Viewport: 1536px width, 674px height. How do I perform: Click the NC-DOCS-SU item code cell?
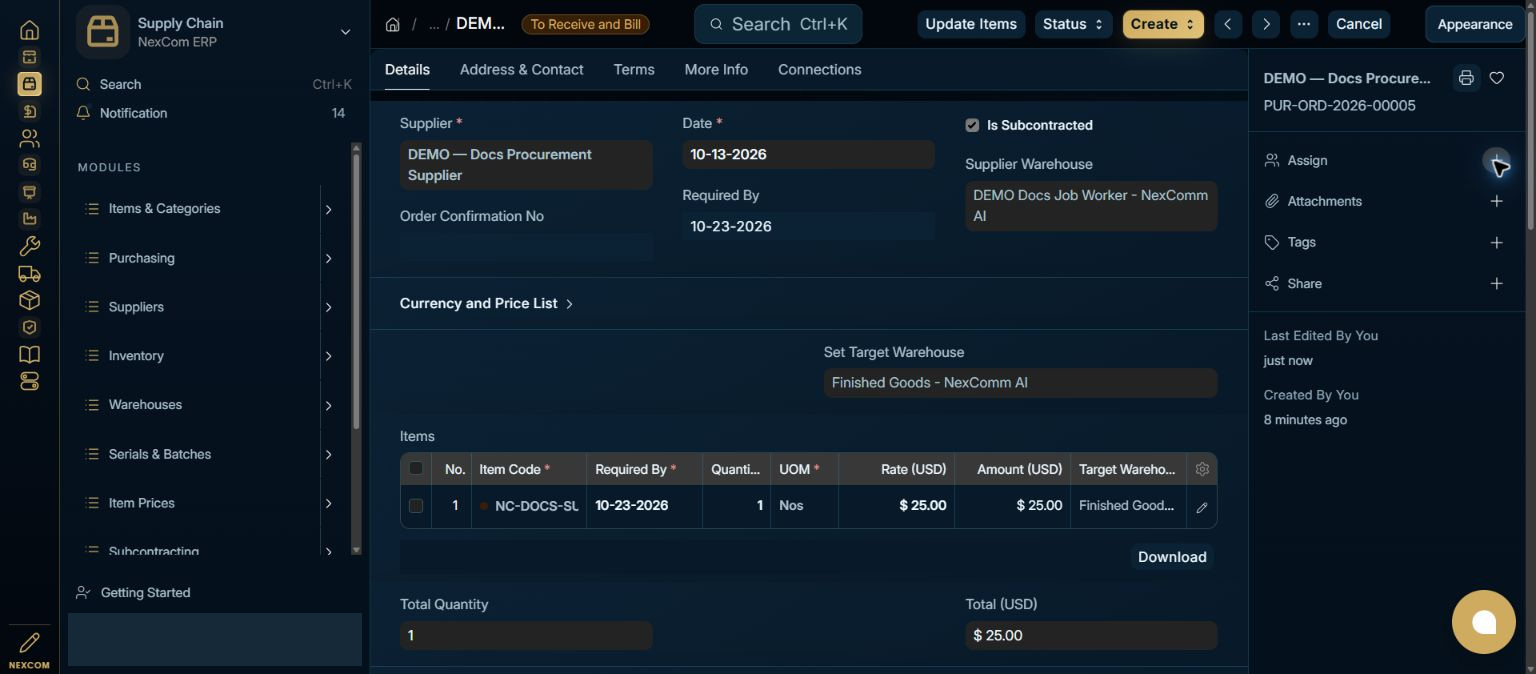coord(529,506)
